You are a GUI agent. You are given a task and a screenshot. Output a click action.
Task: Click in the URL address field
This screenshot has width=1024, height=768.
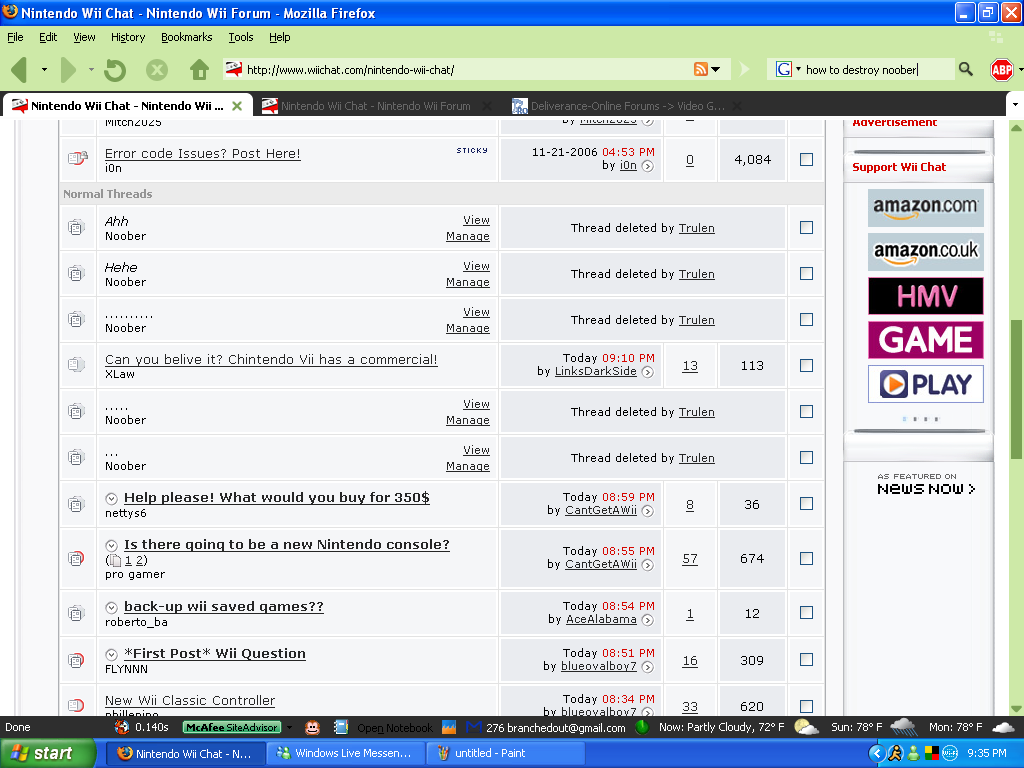click(x=467, y=69)
